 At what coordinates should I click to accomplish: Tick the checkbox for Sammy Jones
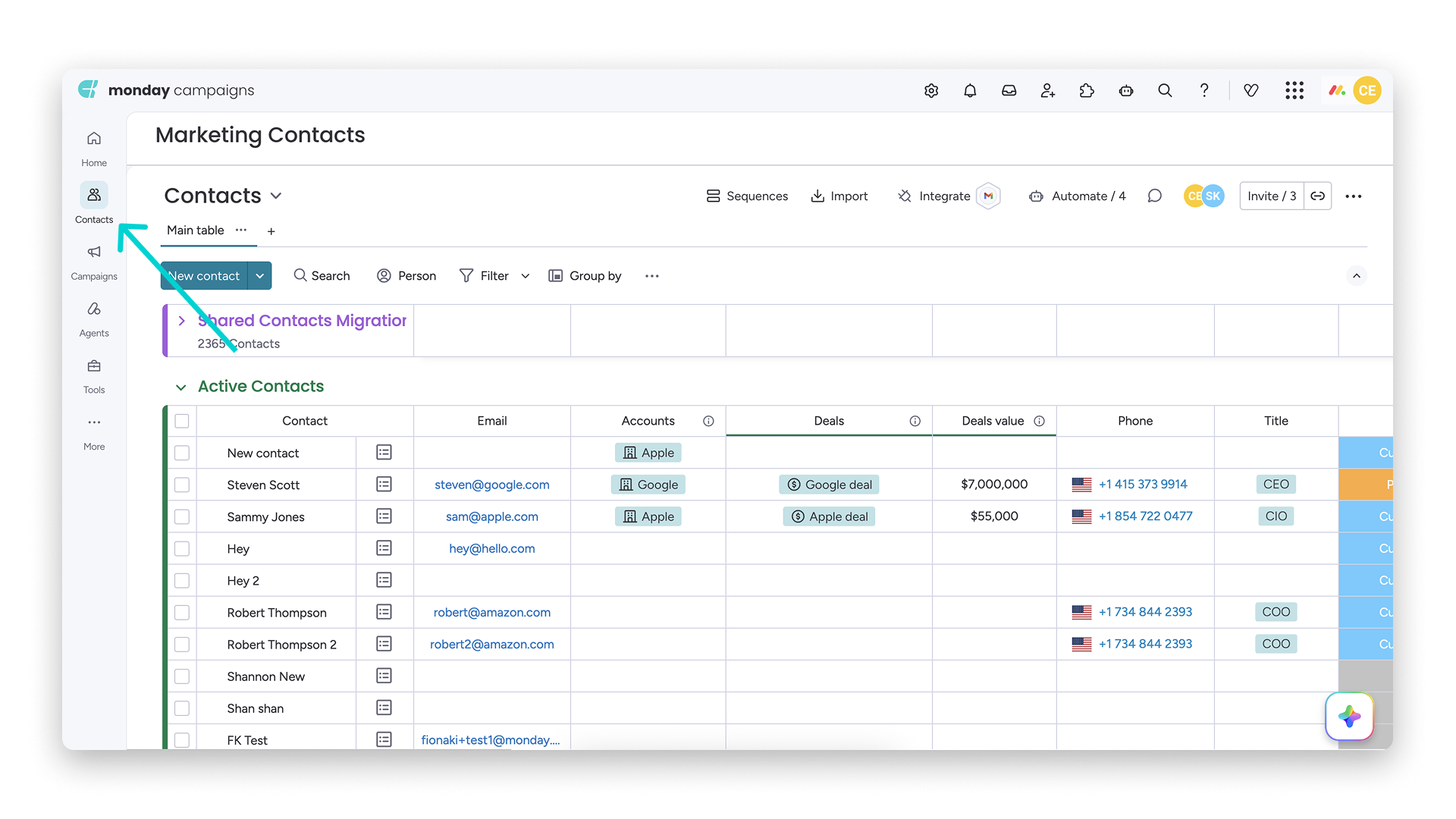[182, 516]
